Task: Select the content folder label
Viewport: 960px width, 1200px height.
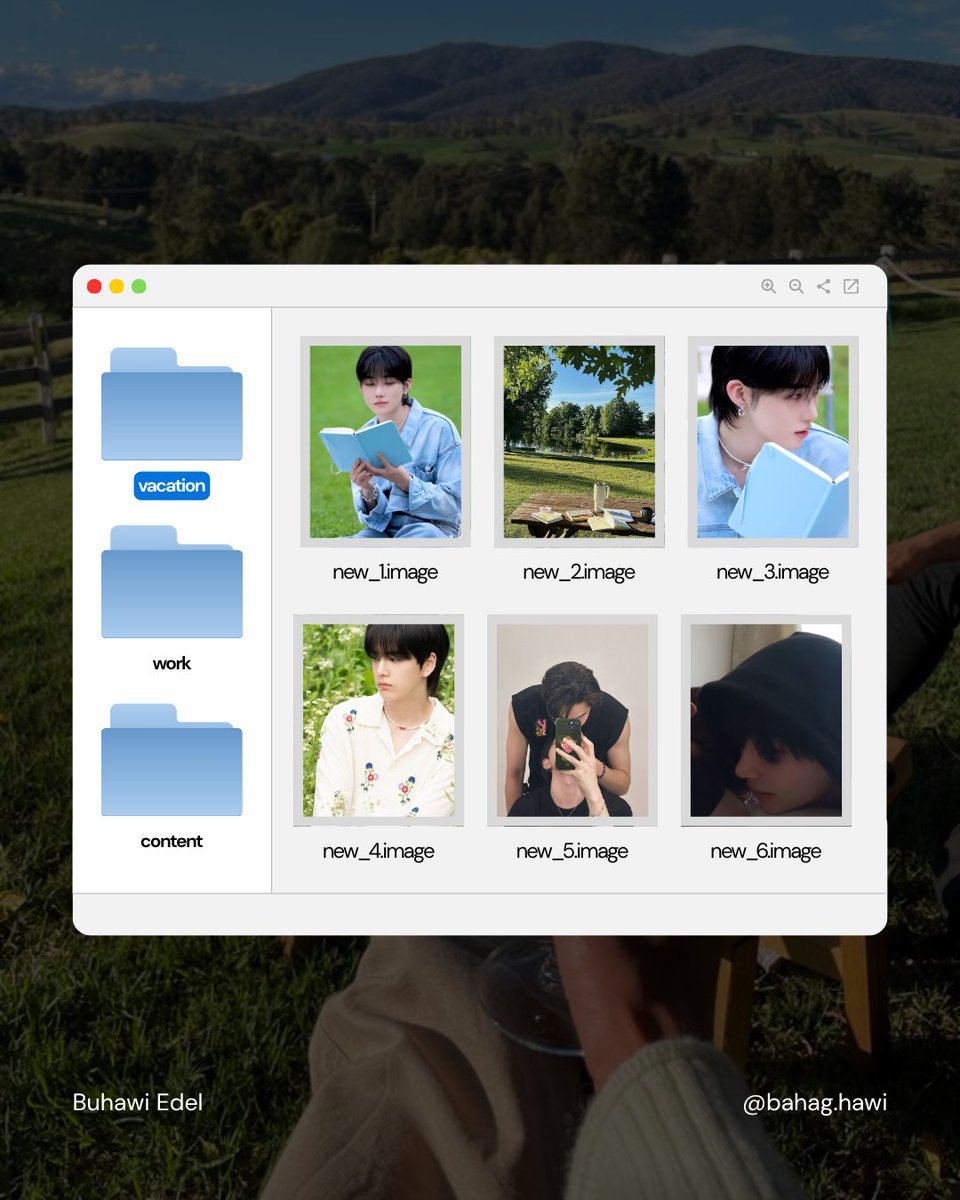Action: pyautogui.click(x=172, y=841)
